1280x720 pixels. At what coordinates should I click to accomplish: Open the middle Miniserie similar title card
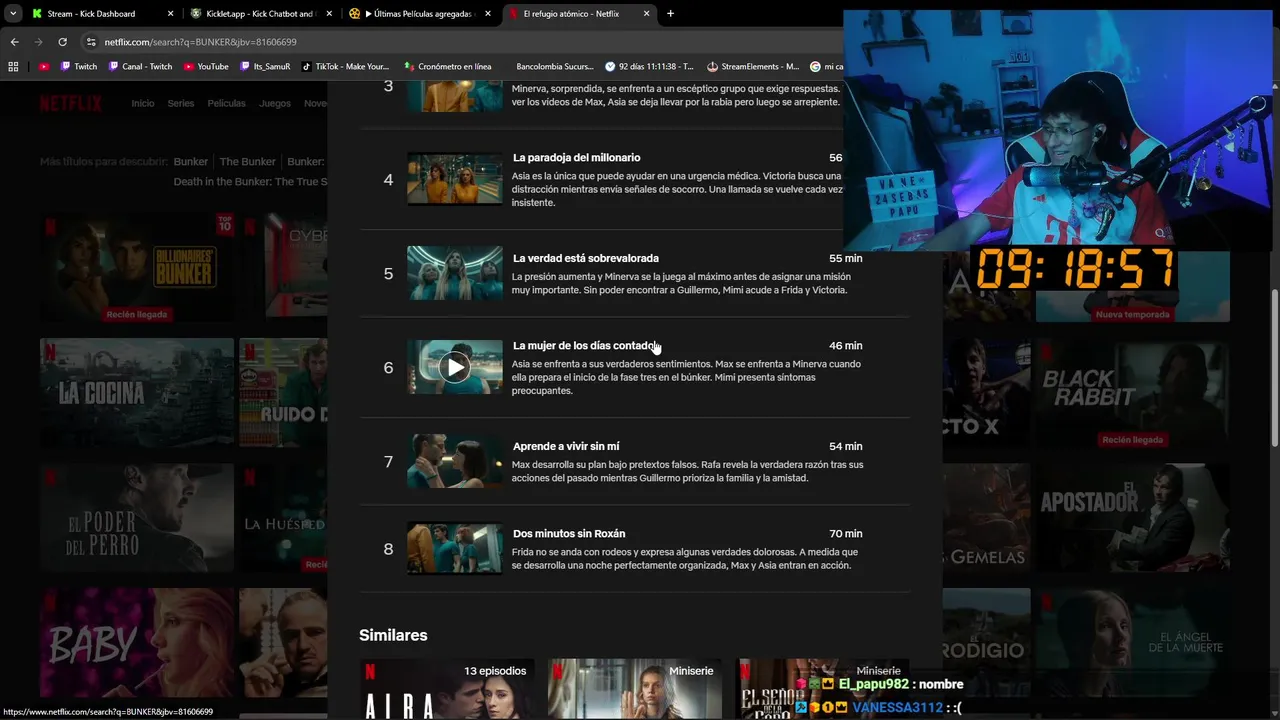pyautogui.click(x=634, y=688)
